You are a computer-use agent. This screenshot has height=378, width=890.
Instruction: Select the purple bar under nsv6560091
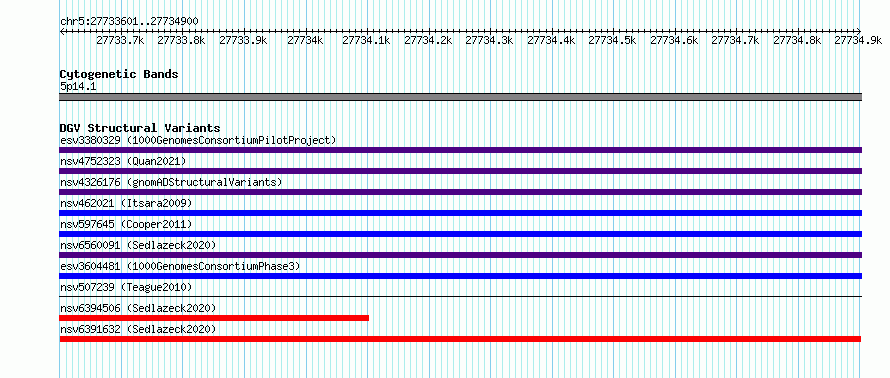[461, 255]
